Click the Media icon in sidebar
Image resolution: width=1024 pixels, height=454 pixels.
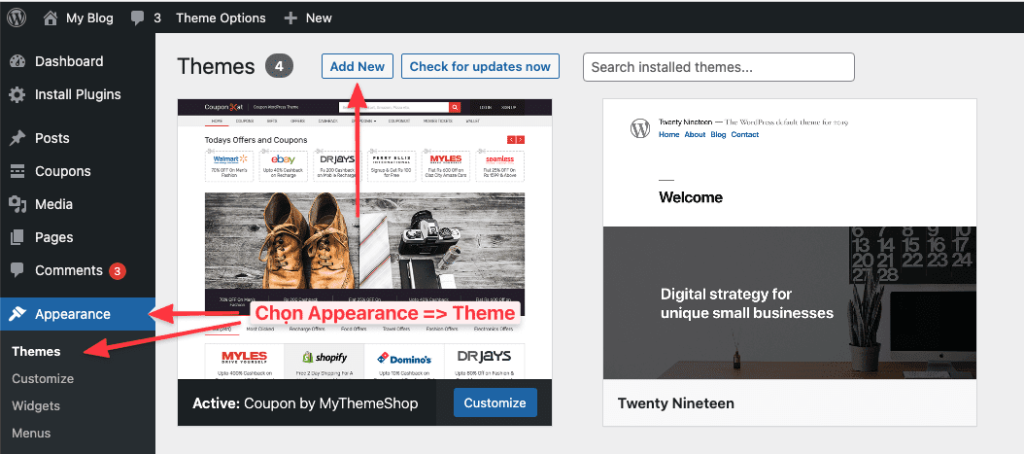point(17,204)
